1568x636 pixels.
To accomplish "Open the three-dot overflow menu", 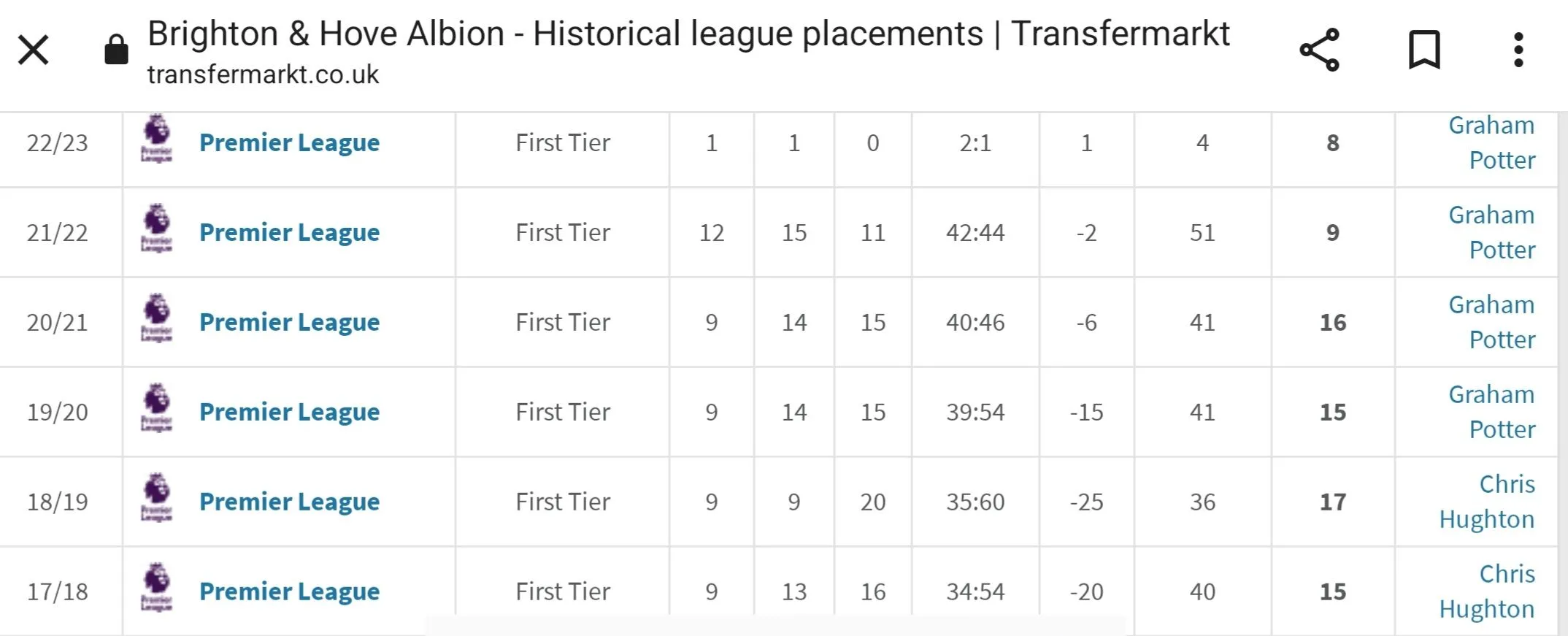I will (1518, 50).
